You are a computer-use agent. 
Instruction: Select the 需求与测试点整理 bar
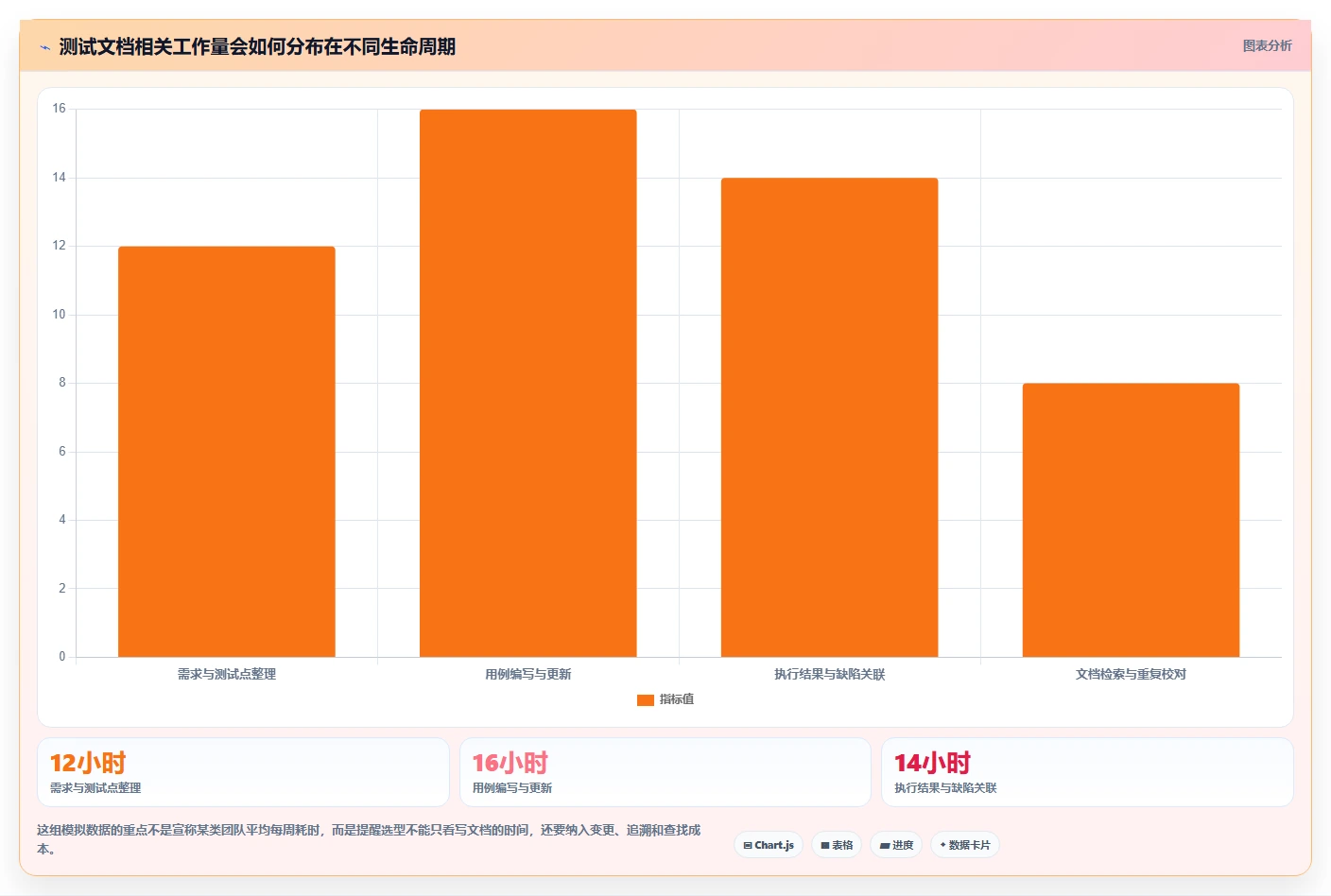point(227,452)
